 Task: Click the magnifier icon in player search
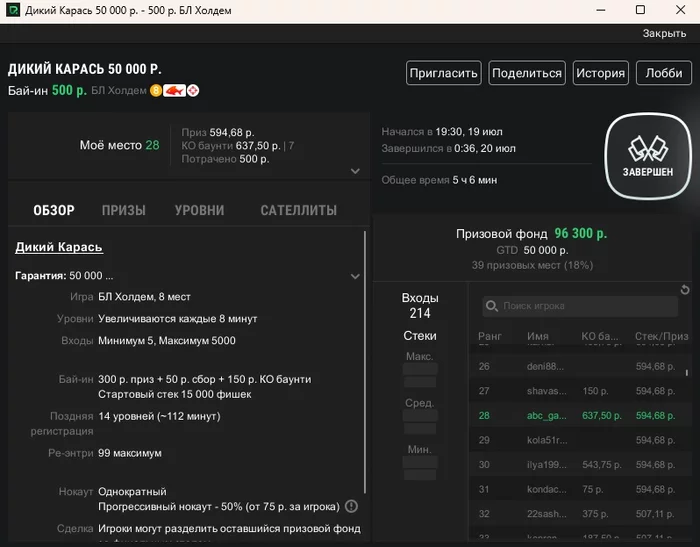(x=492, y=306)
